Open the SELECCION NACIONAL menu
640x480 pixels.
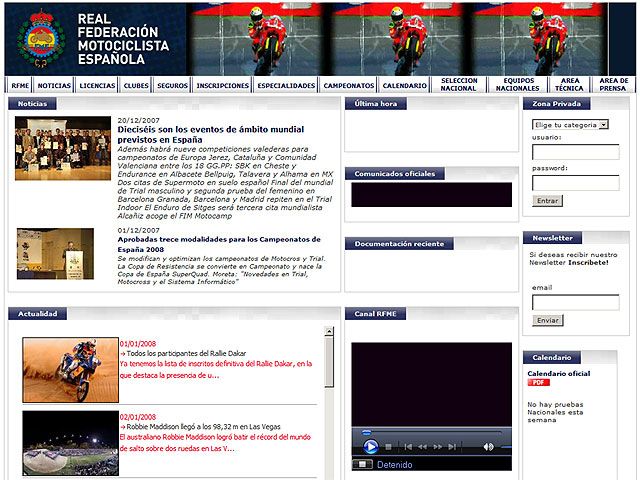tap(459, 84)
